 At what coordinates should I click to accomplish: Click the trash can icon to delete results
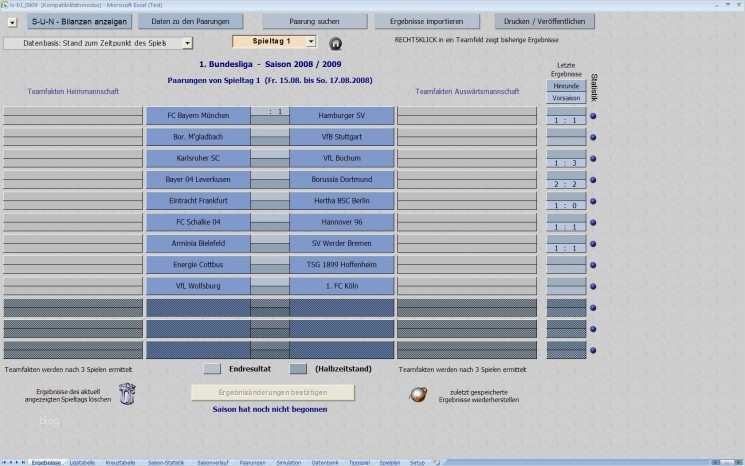[127, 394]
